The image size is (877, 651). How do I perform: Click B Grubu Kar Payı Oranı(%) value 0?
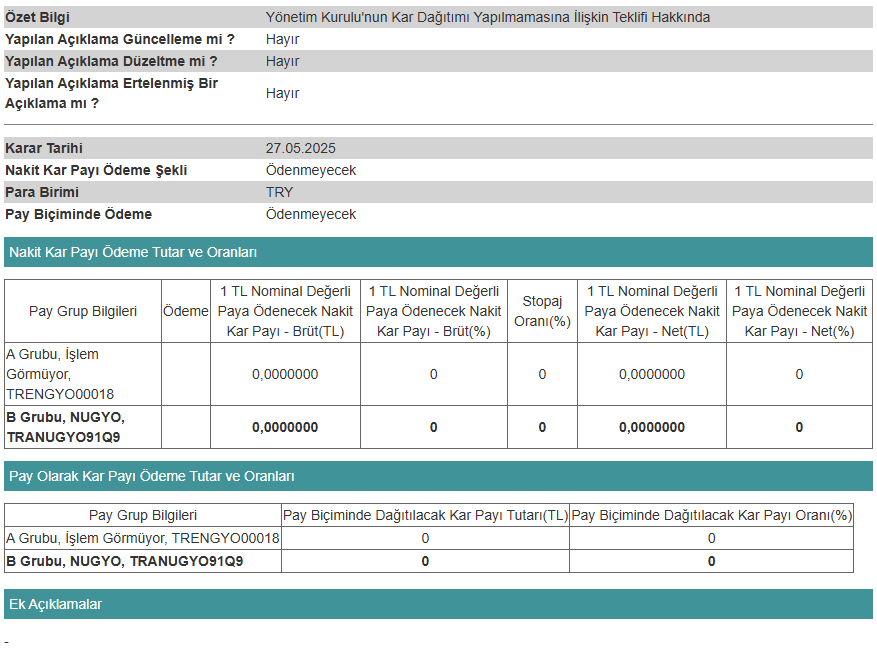pyautogui.click(x=711, y=561)
